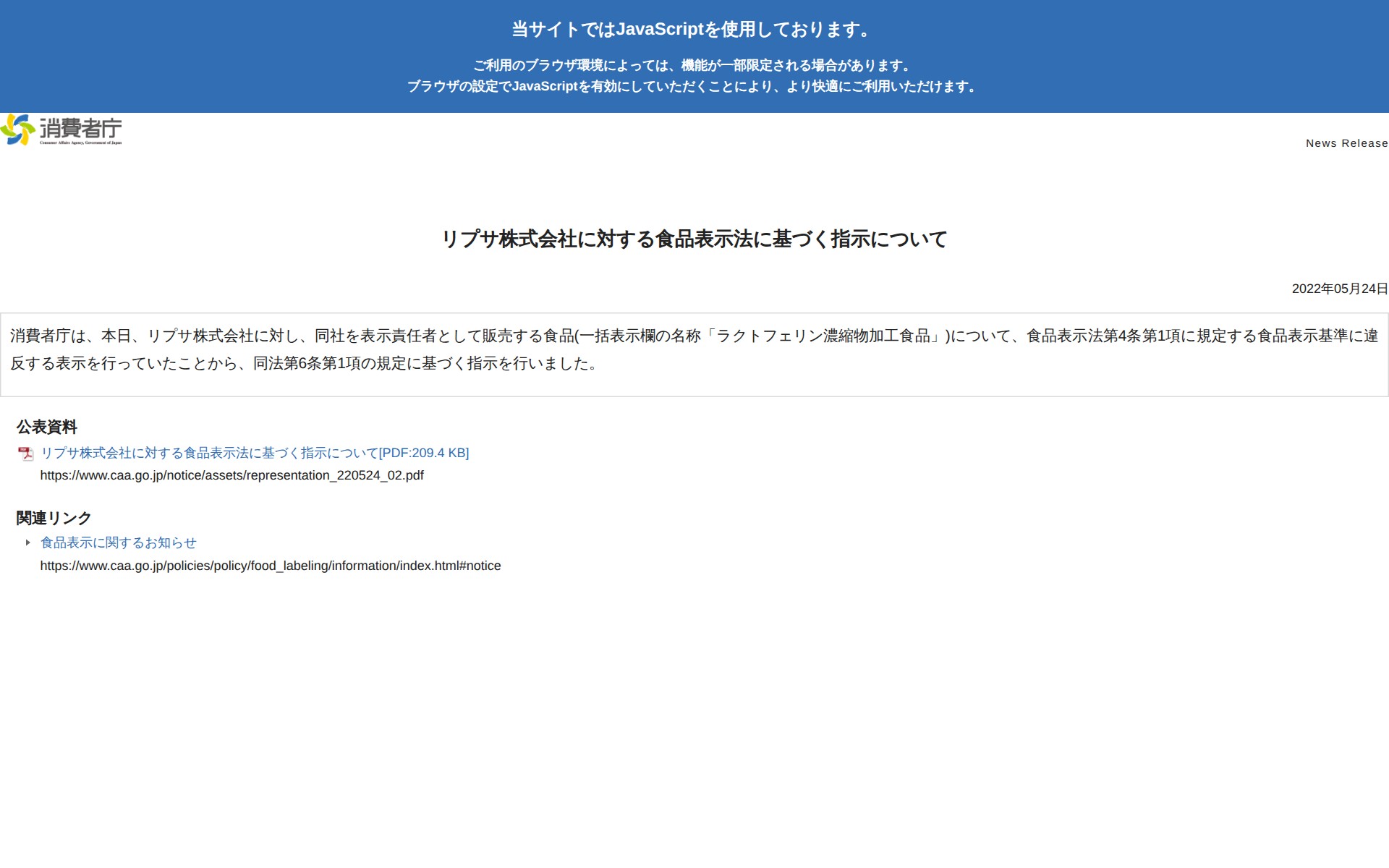Screen dimensions: 1389x868
Task: Click the red PDF file icon
Action: [26, 454]
